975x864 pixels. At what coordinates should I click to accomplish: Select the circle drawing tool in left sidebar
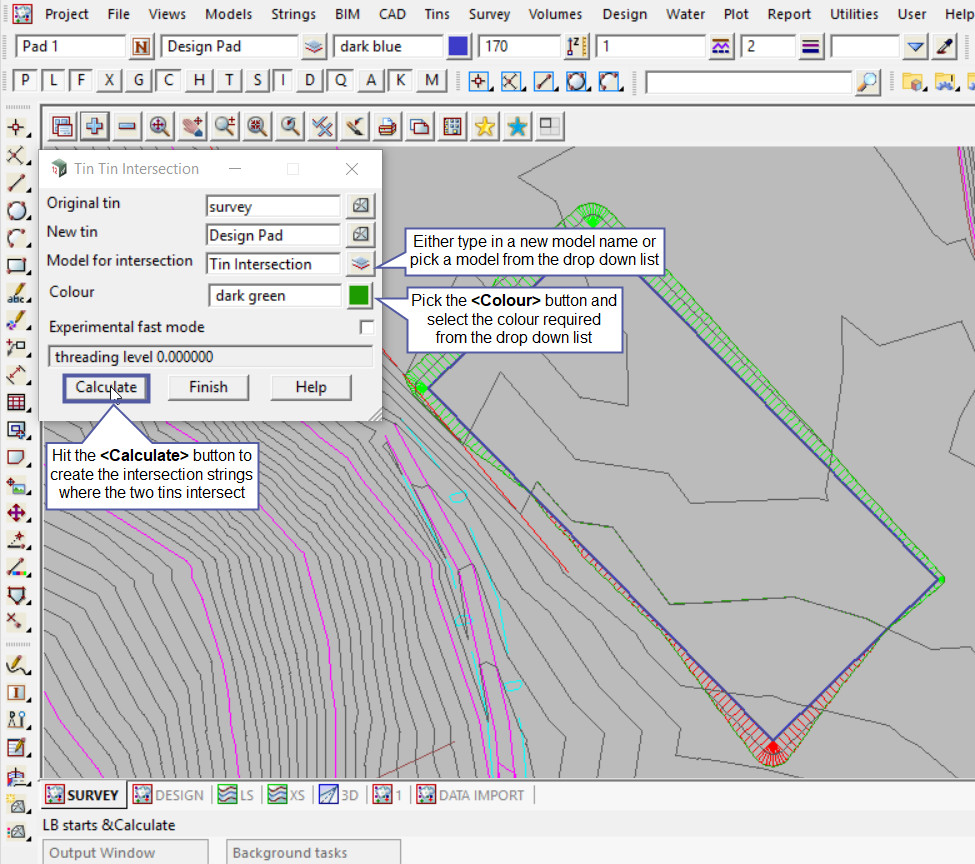tap(17, 211)
